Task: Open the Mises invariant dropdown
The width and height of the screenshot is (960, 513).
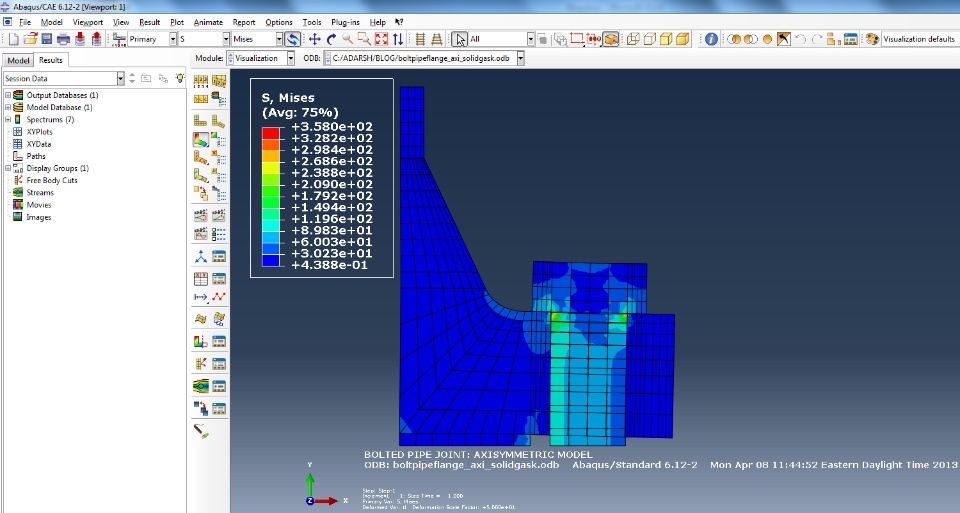Action: tap(279, 39)
